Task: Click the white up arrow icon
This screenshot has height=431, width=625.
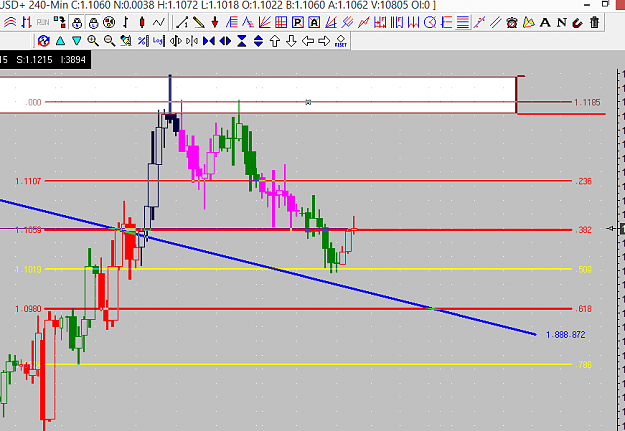Action: (x=275, y=41)
